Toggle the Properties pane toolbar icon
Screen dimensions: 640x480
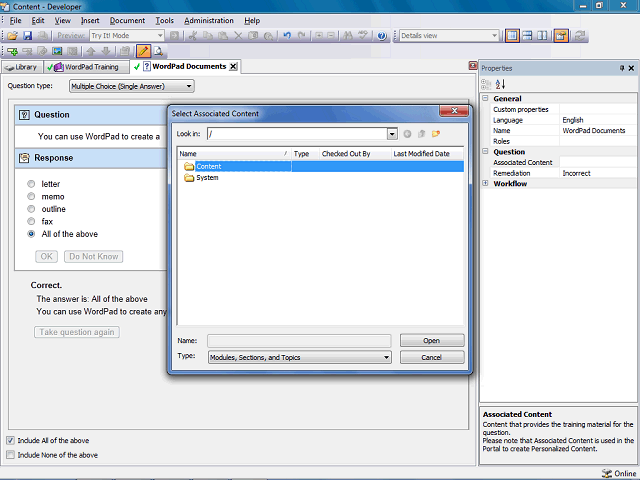[x=561, y=36]
